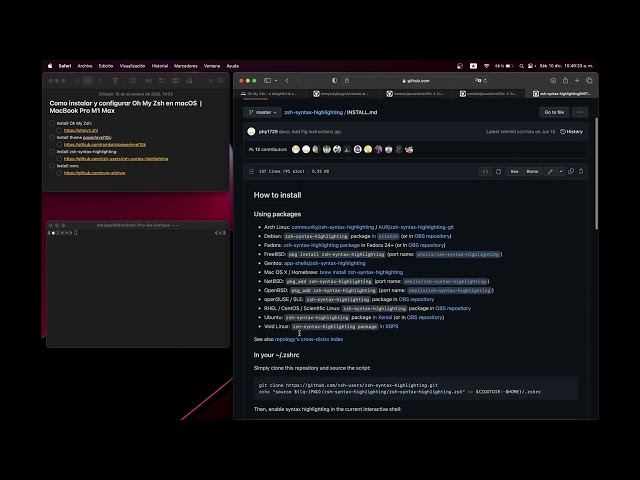640x480 pixels.
Task: Click the Blame button
Action: click(x=532, y=171)
